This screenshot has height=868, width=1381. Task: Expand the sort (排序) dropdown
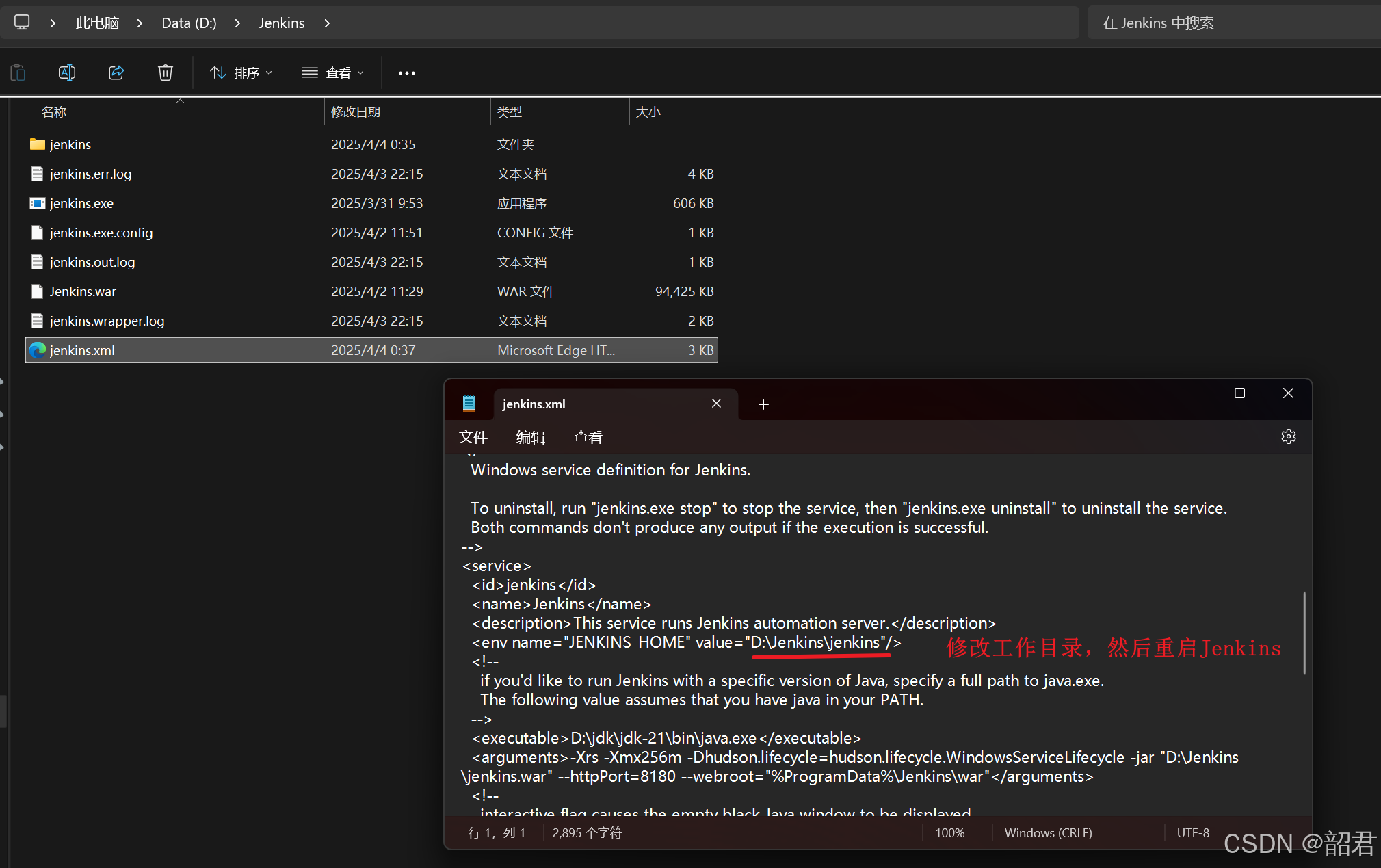[241, 73]
